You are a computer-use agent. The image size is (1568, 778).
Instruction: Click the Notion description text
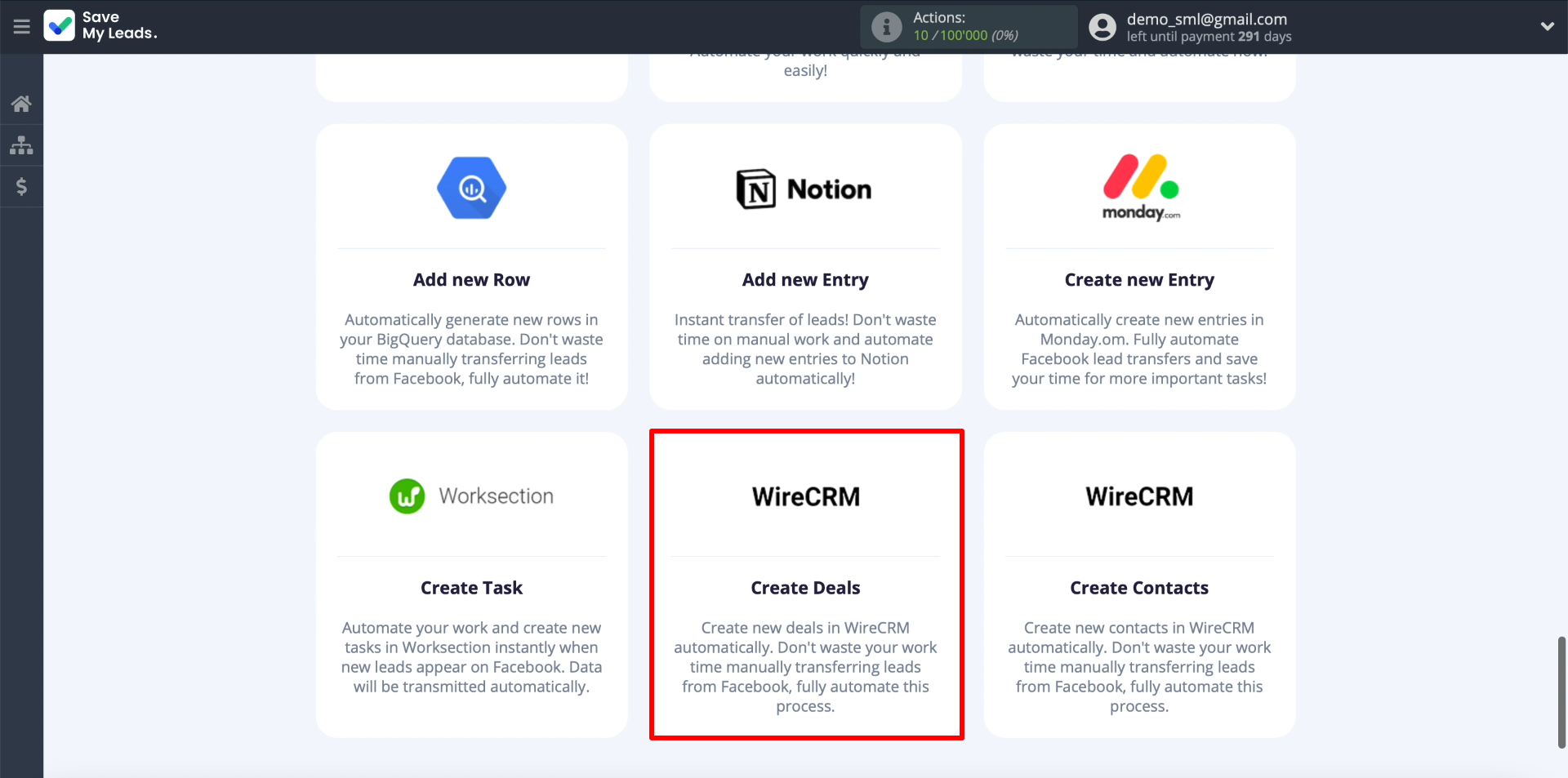click(x=805, y=349)
